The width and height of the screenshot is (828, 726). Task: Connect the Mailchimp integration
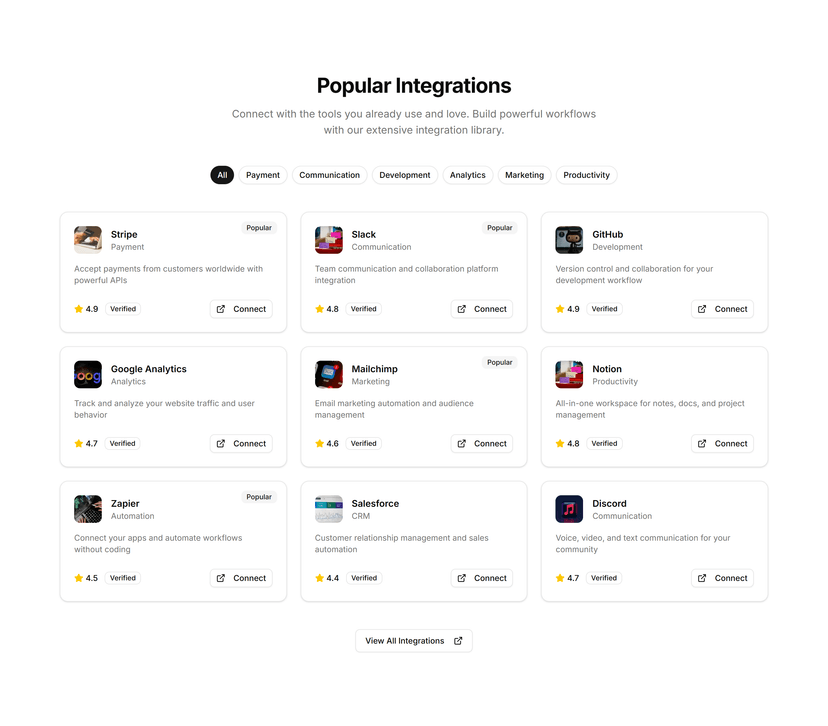pos(482,444)
